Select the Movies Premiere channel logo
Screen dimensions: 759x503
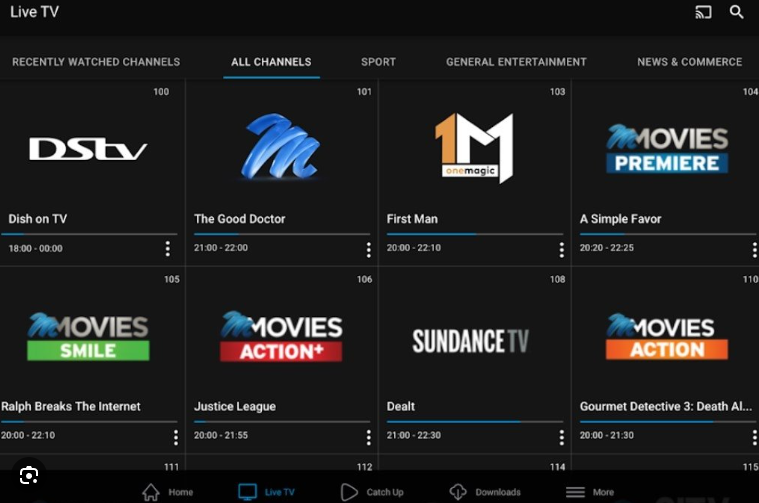point(667,149)
